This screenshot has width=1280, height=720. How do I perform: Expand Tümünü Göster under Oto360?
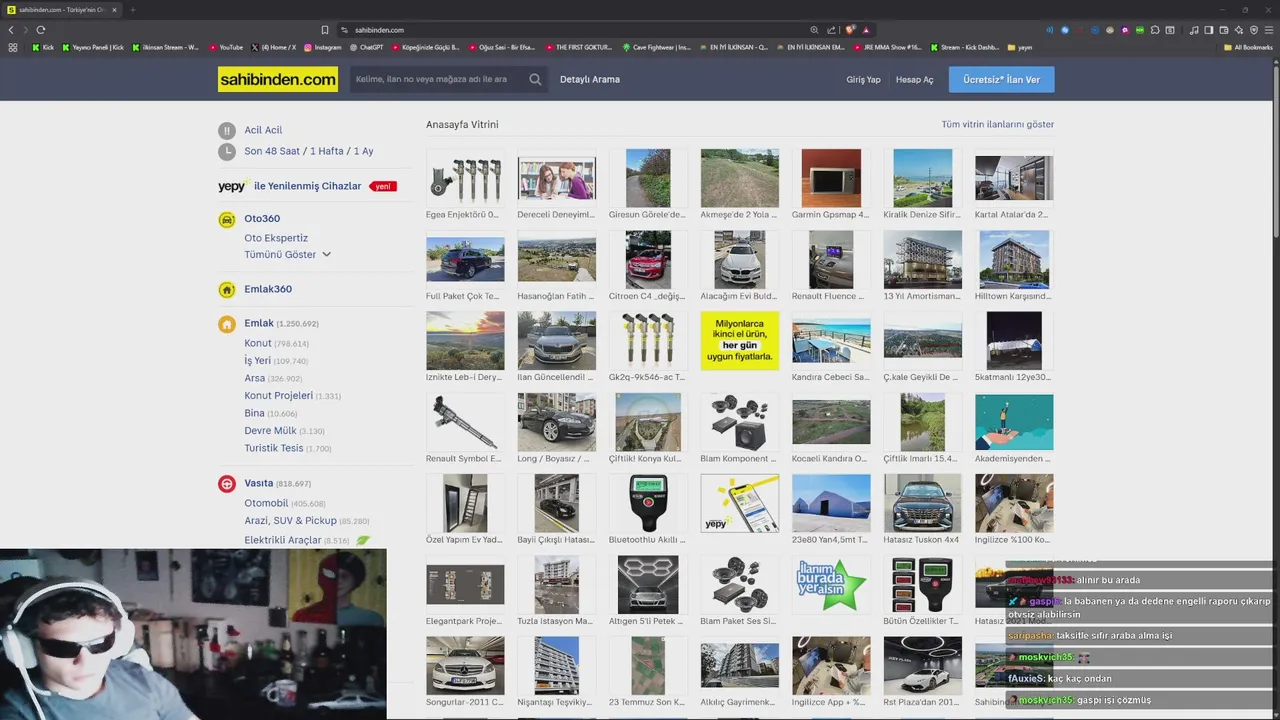point(288,255)
